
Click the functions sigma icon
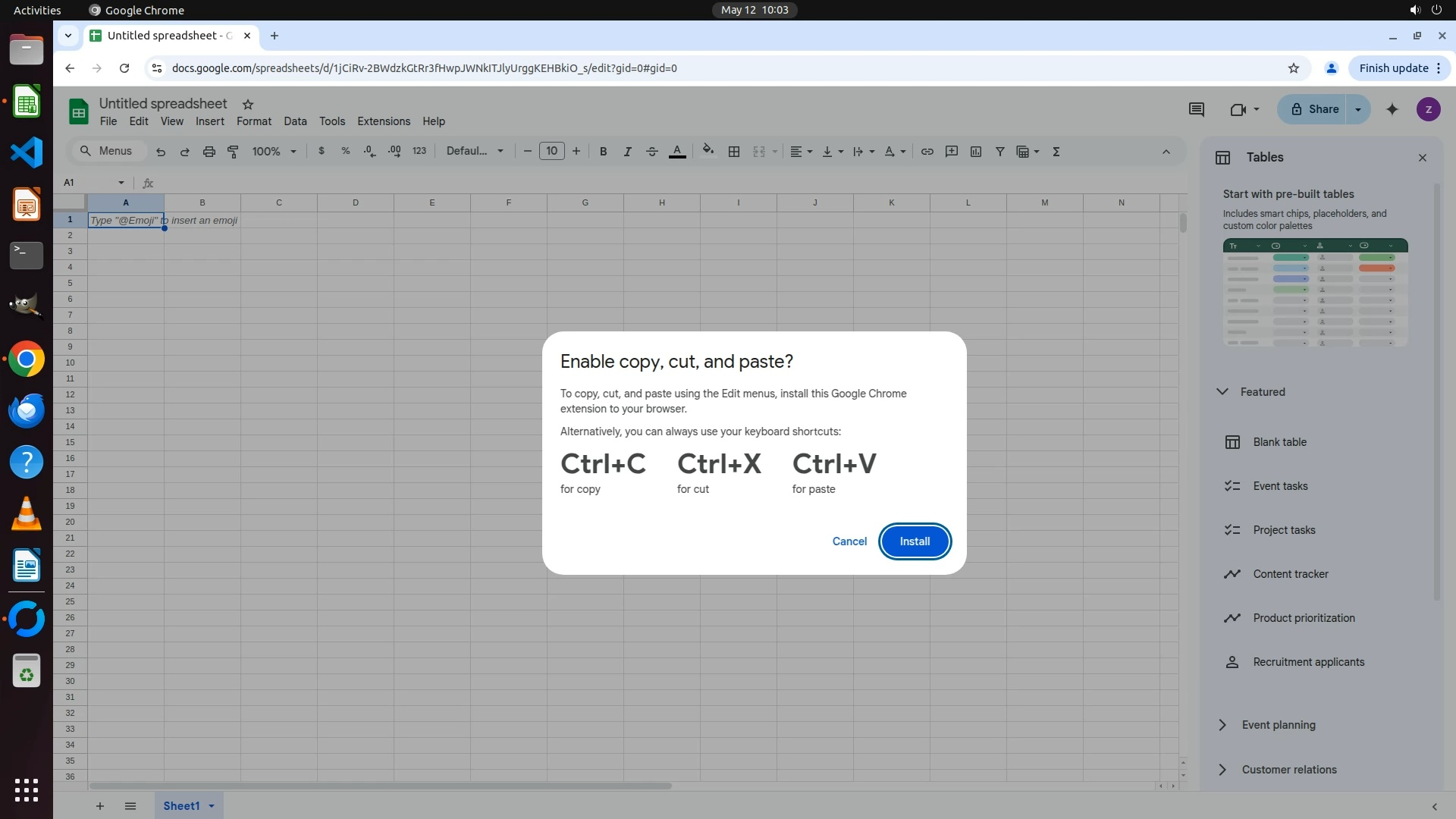[x=1056, y=152]
